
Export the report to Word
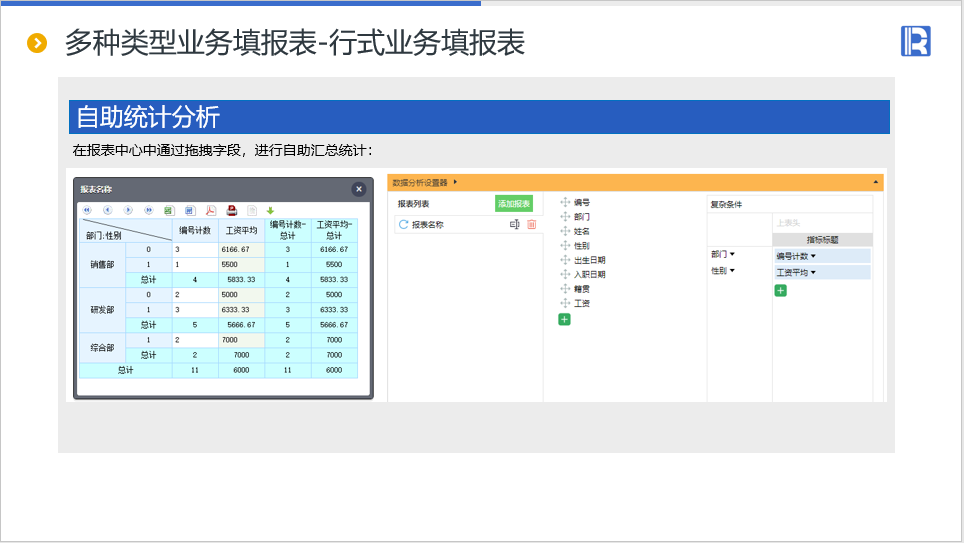(x=189, y=210)
